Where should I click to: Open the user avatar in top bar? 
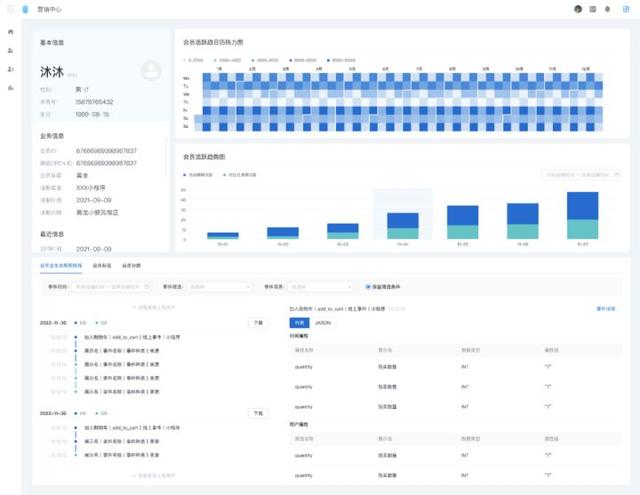pyautogui.click(x=578, y=9)
